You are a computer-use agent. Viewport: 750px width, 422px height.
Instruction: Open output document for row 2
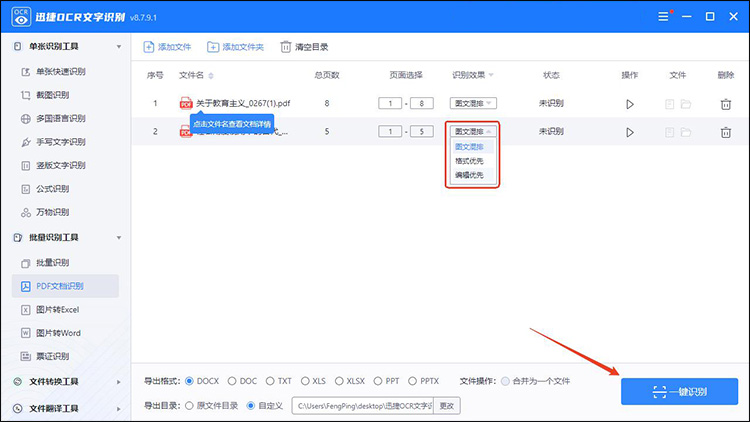click(x=670, y=132)
